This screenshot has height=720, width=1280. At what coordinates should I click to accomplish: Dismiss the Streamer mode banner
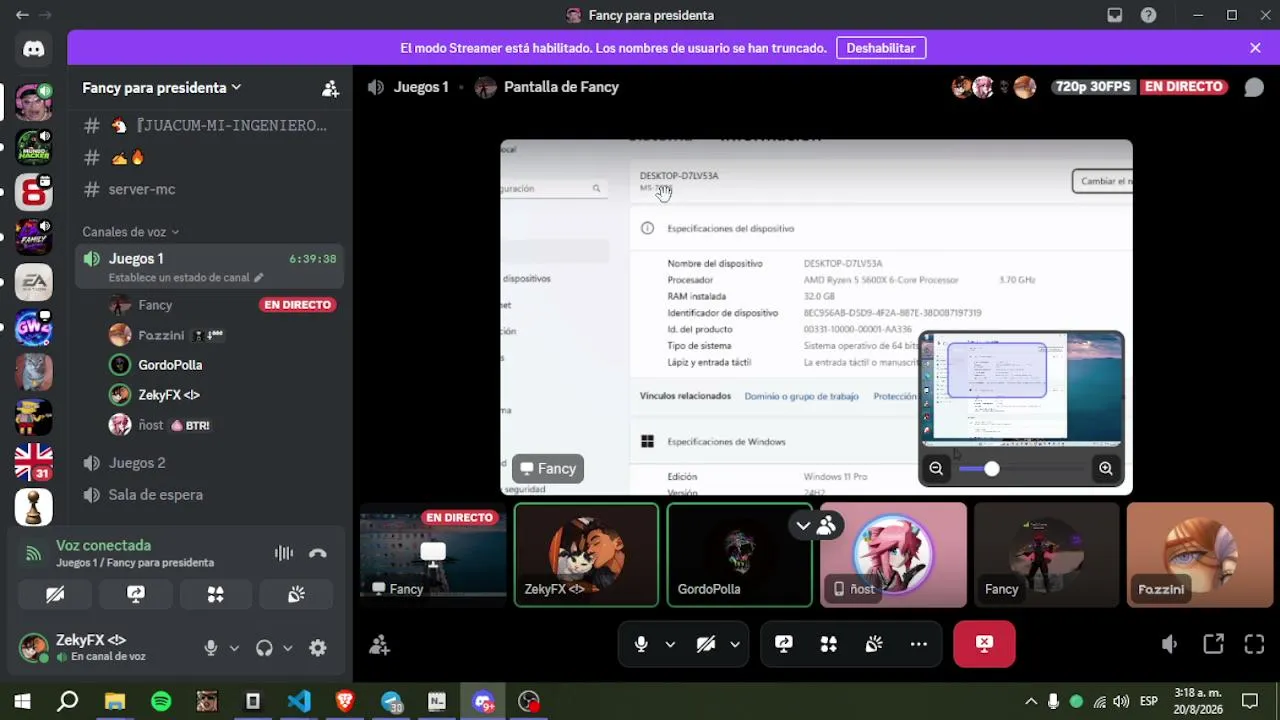point(1255,48)
